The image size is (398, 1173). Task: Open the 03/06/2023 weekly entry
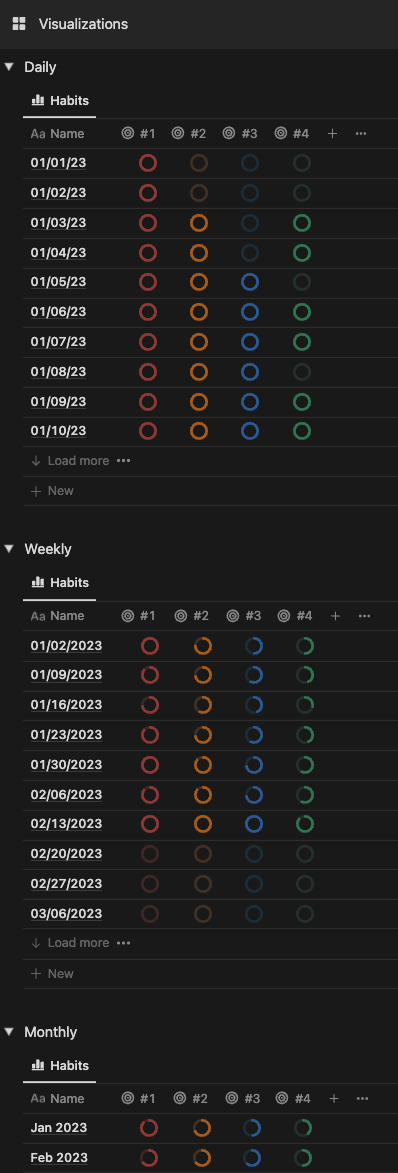coord(67,913)
